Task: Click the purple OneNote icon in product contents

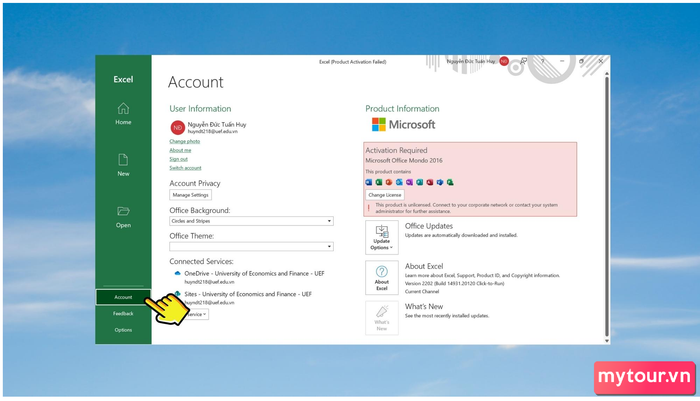Action: click(x=409, y=182)
